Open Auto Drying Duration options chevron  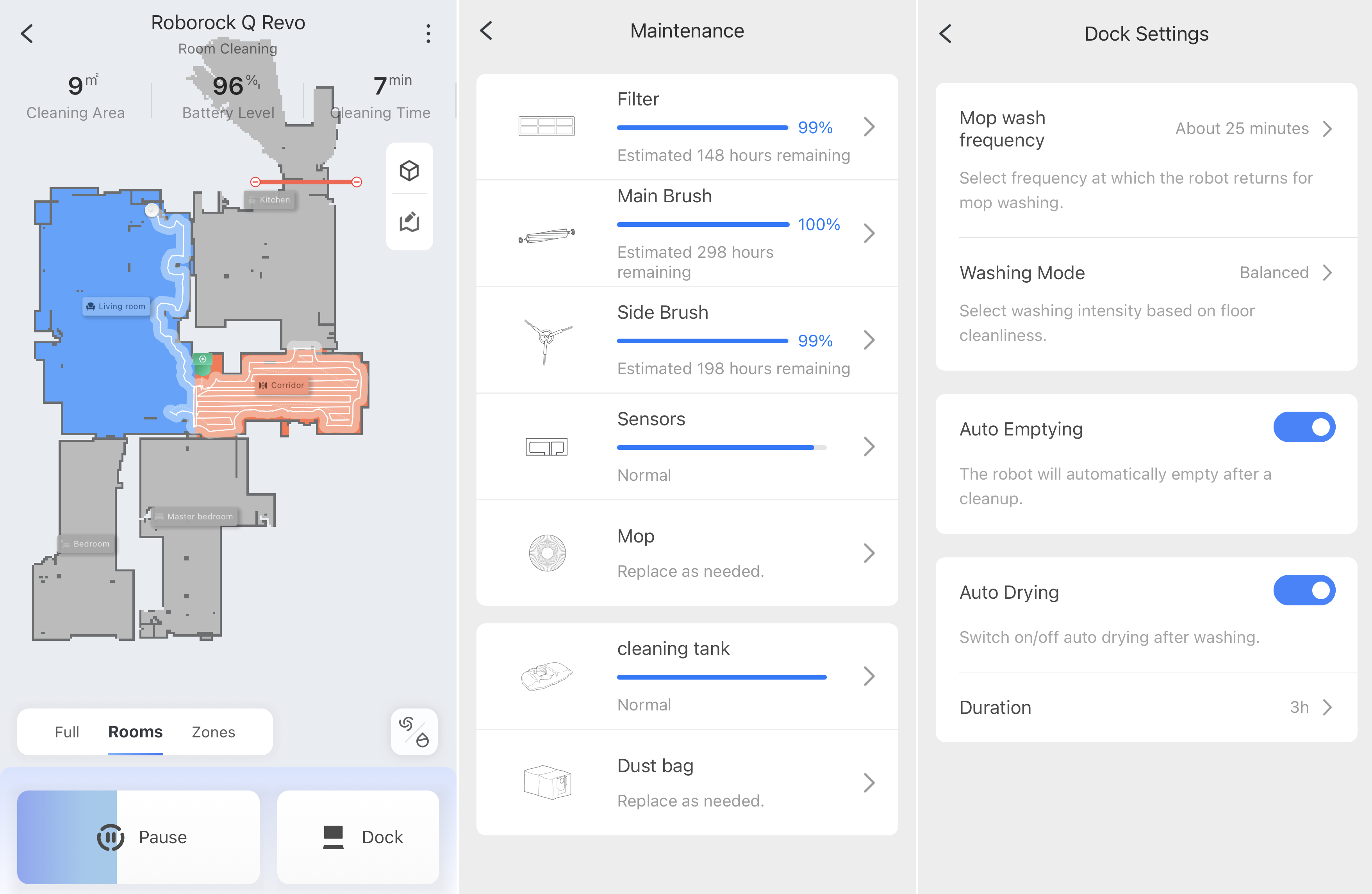pyautogui.click(x=1327, y=707)
